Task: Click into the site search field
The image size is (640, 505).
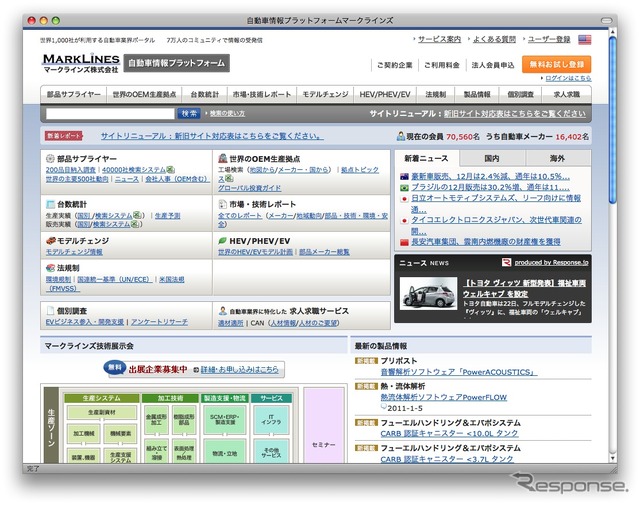Action: click(110, 113)
